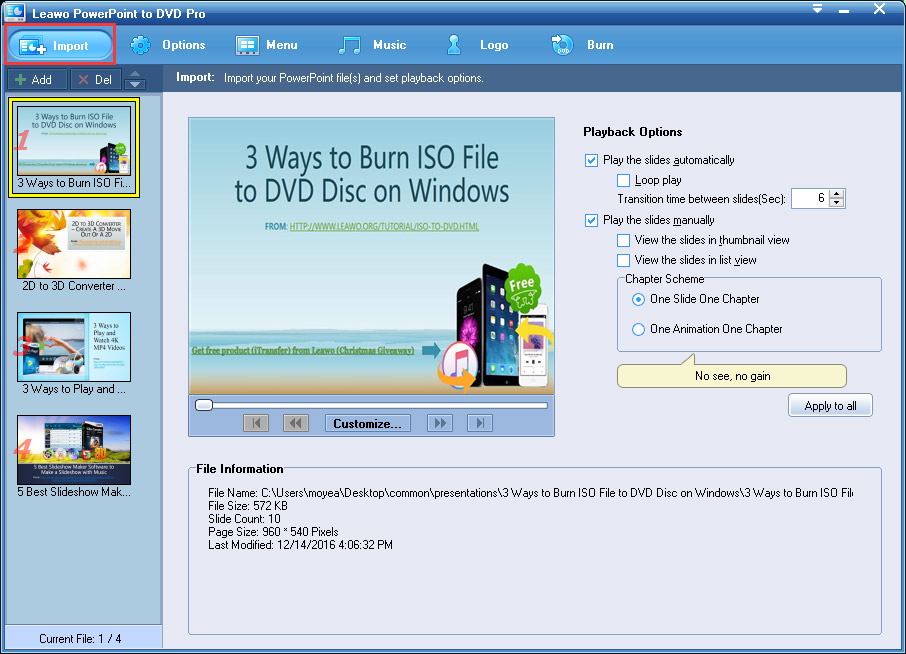Delete selected file with Del button

(96, 80)
